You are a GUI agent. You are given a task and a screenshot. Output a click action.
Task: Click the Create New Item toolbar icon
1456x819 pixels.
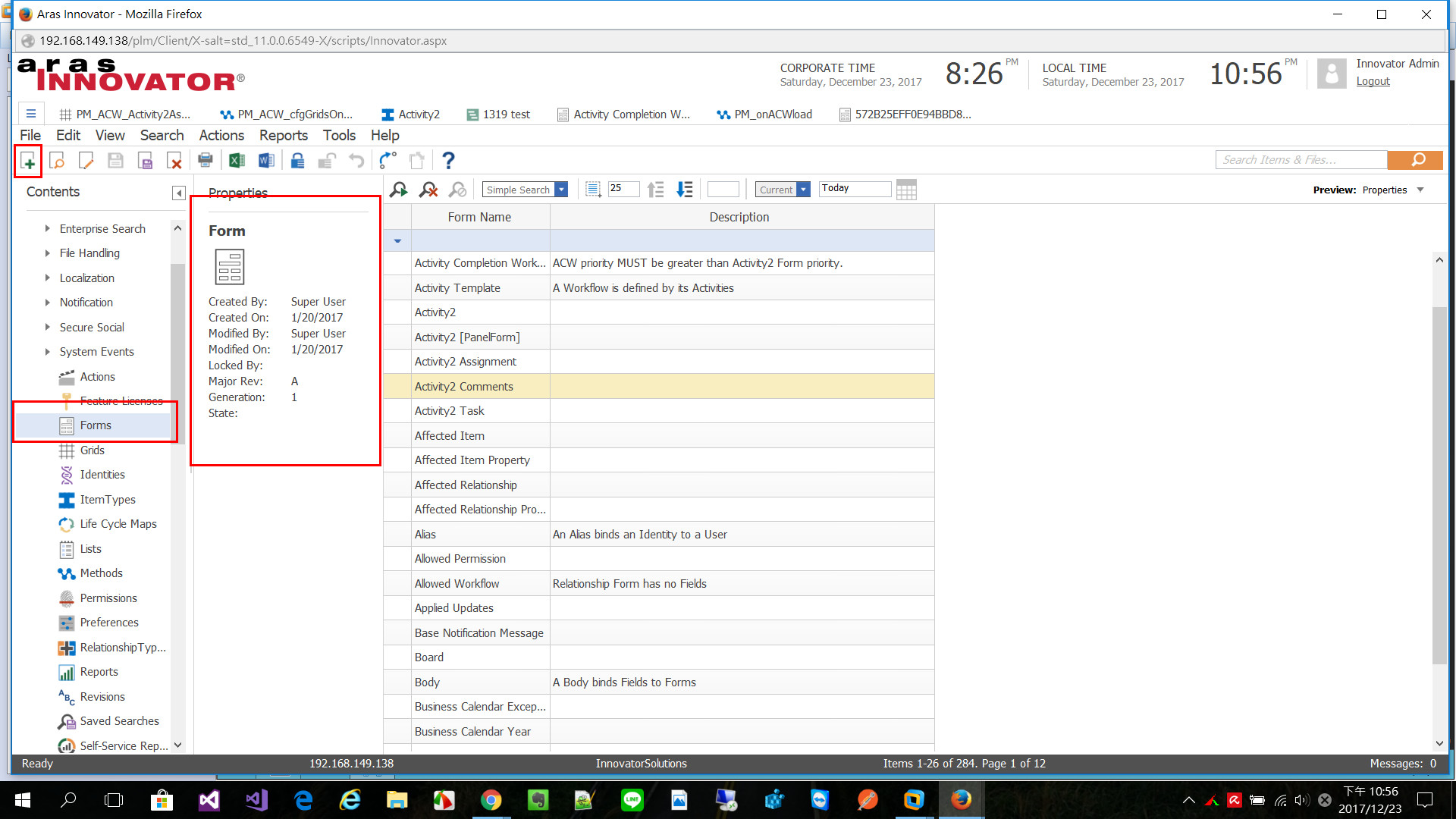[28, 161]
